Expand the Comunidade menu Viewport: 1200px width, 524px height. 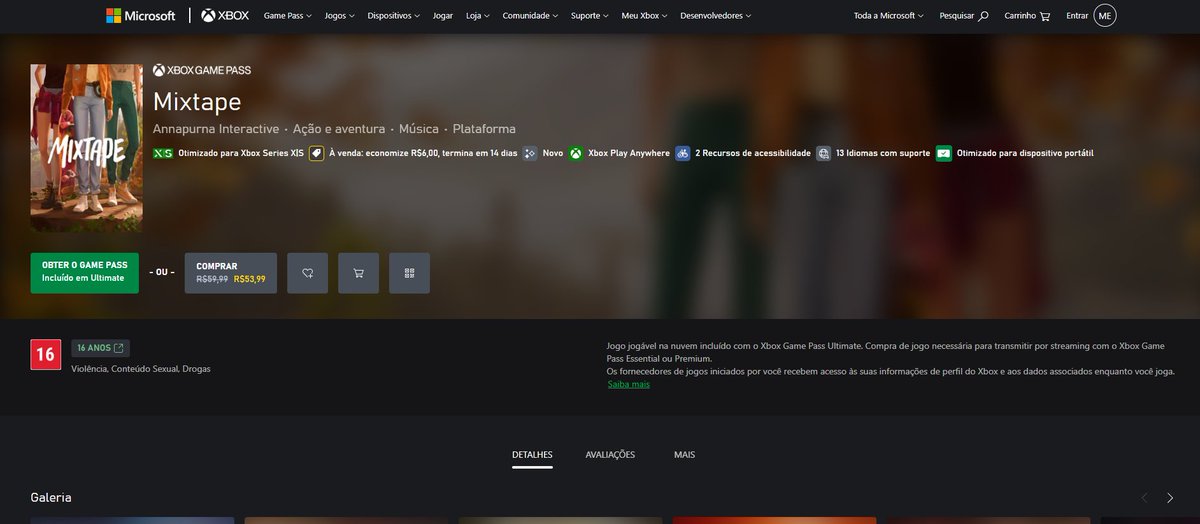point(530,16)
